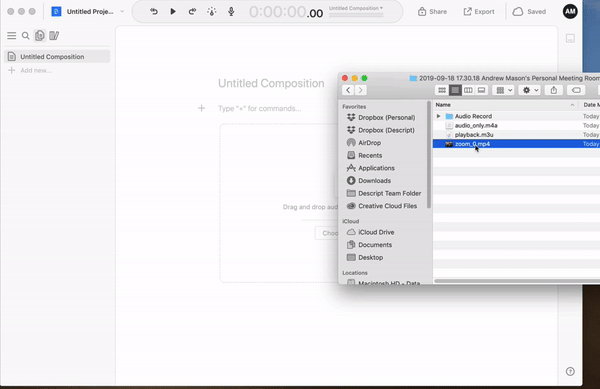600x389 pixels.
Task: Play the composition
Action: coord(173,11)
